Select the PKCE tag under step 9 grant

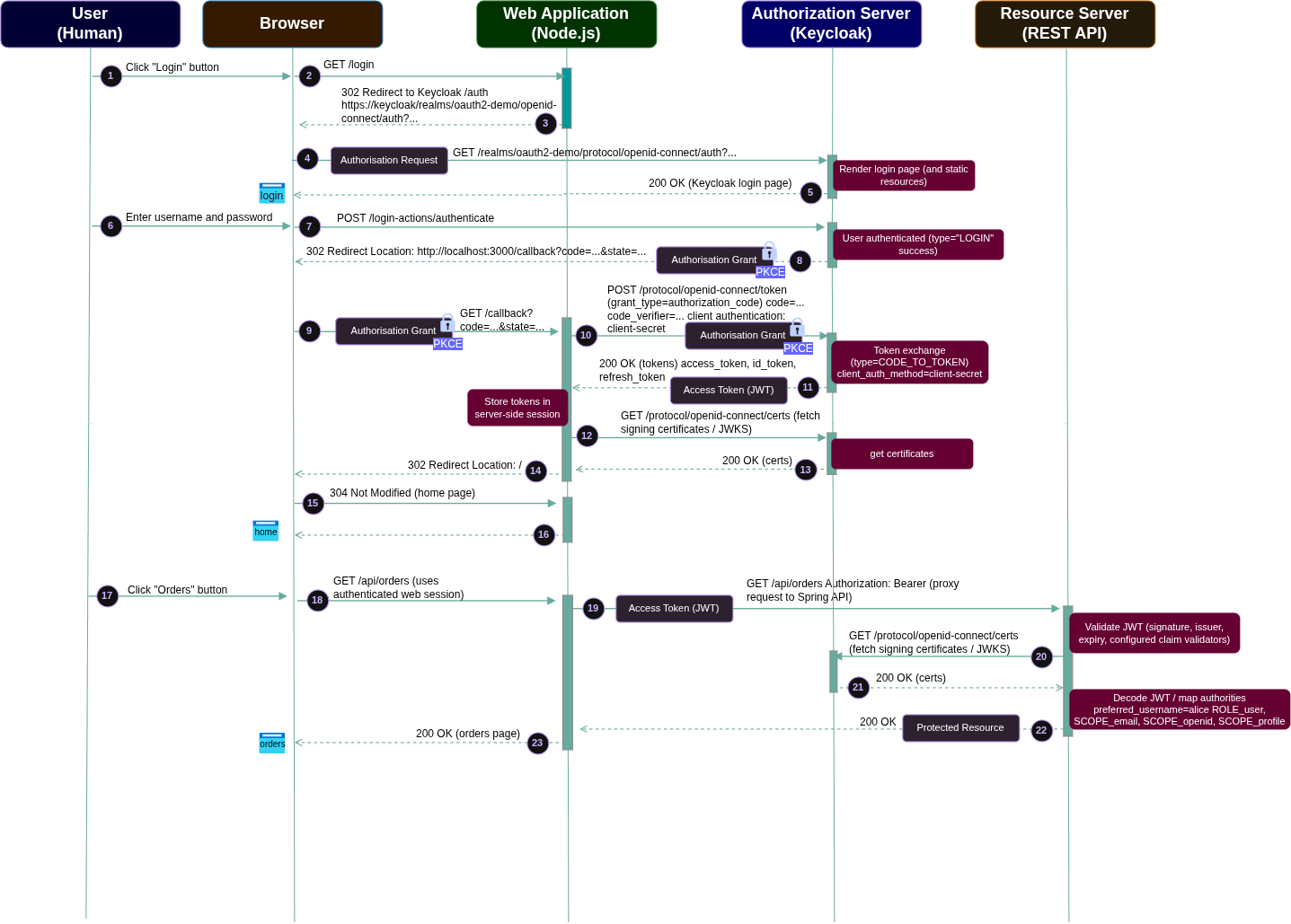(x=447, y=344)
